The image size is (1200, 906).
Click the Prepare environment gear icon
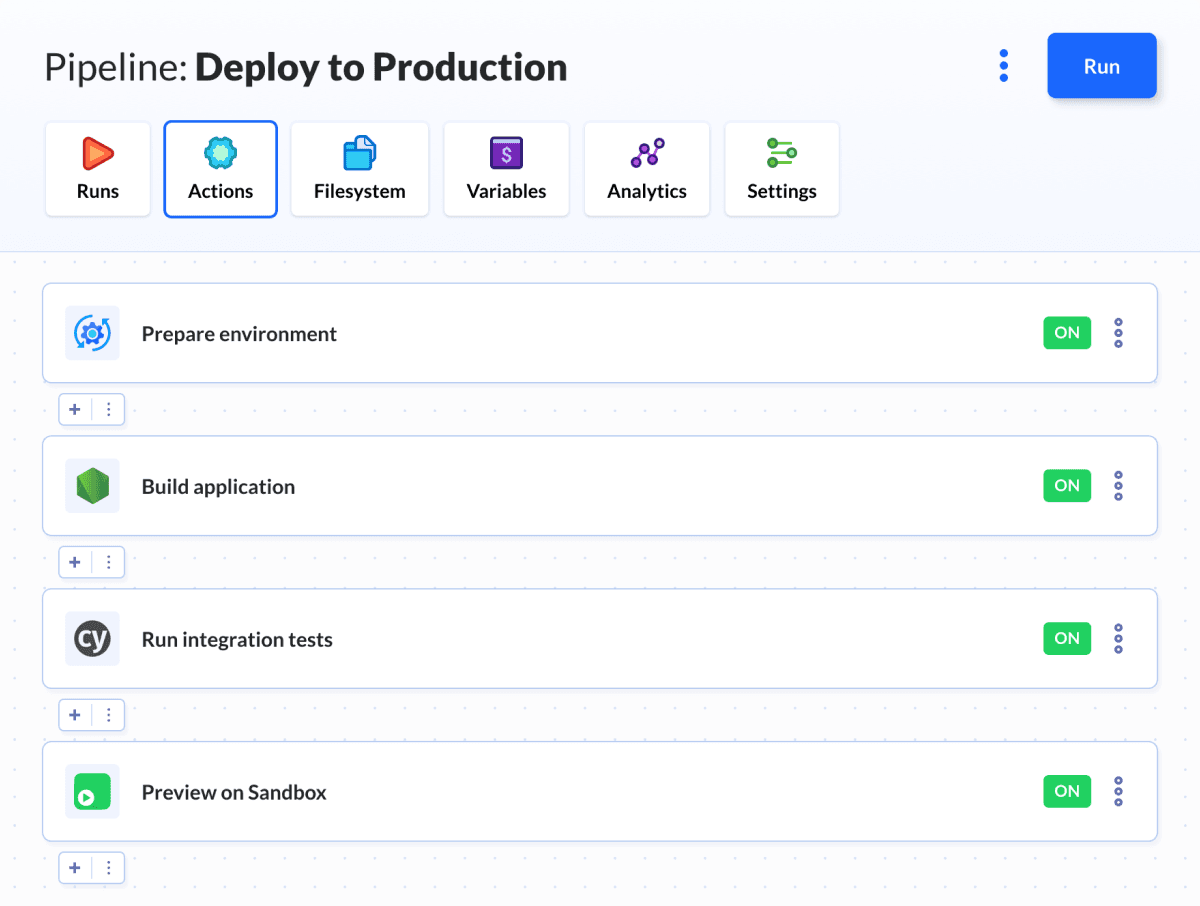point(92,333)
